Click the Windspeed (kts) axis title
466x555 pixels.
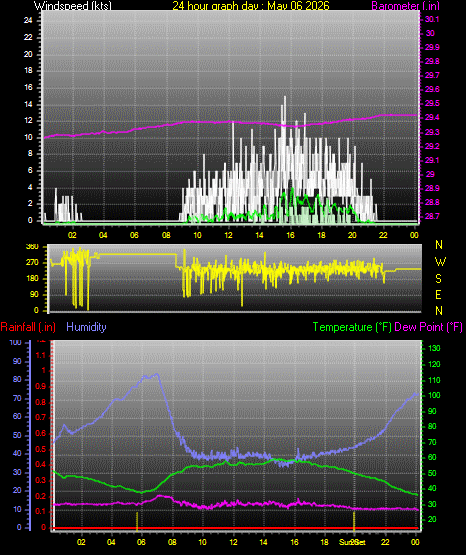pyautogui.click(x=73, y=5)
